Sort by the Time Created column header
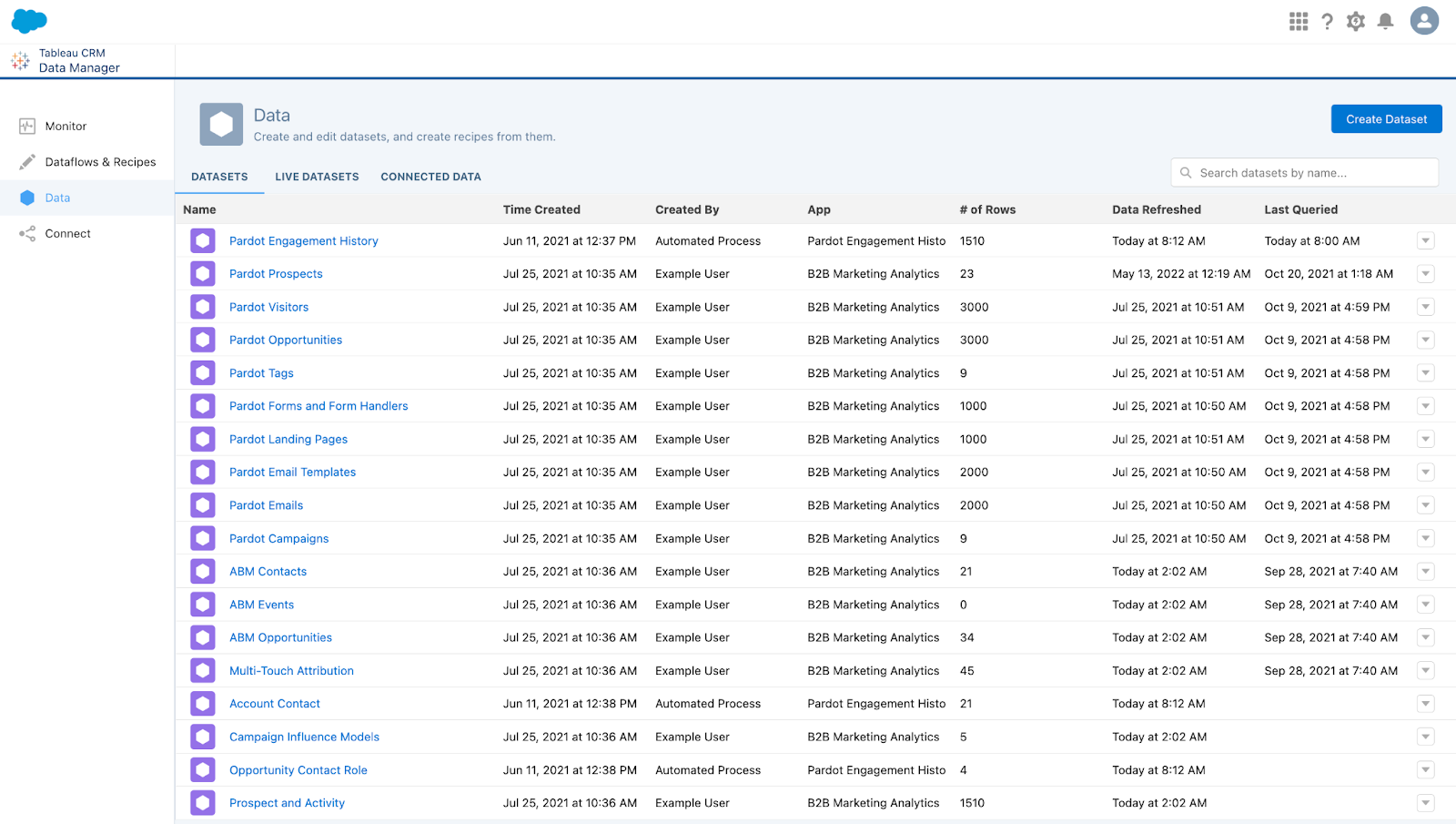 [541, 209]
